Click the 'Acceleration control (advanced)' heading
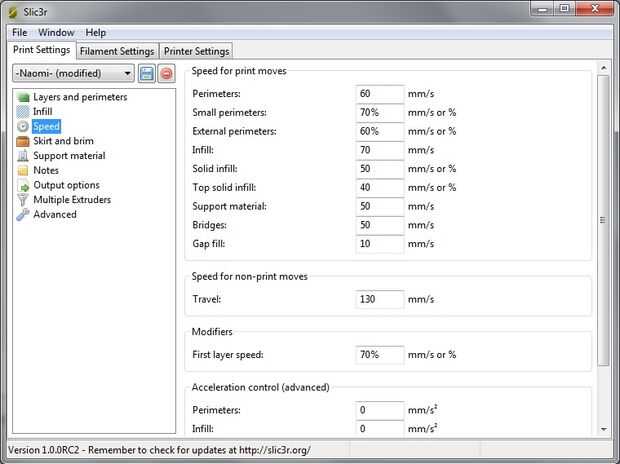Viewport: 620px width, 464px height. [x=261, y=387]
